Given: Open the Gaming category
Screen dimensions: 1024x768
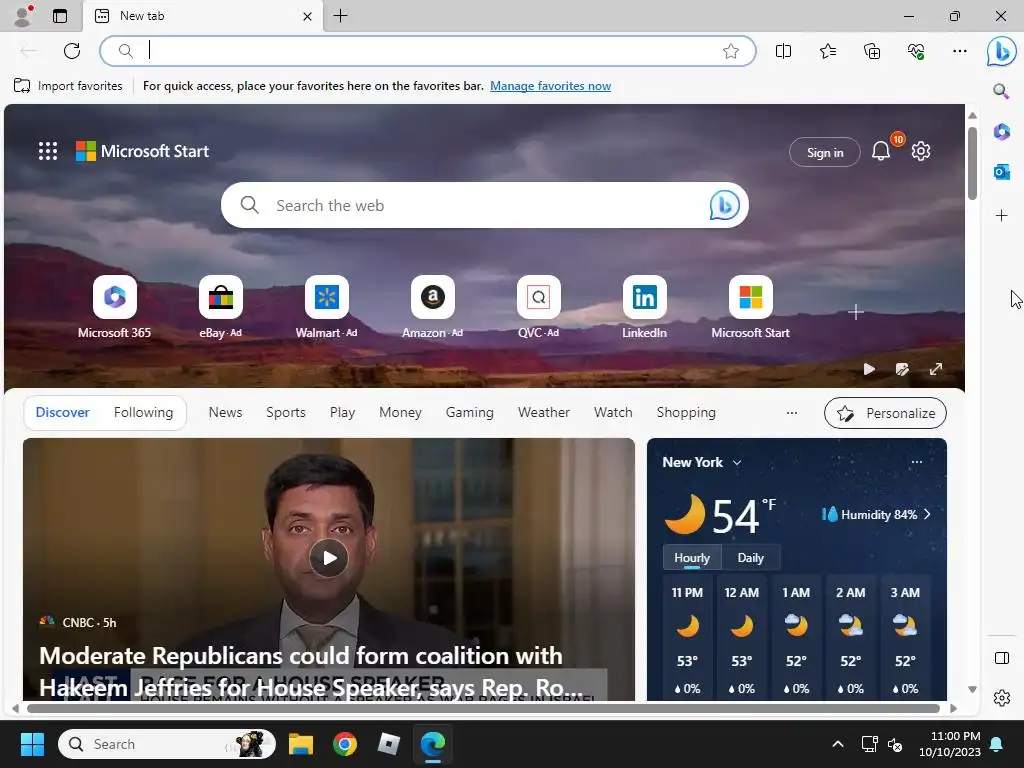Looking at the screenshot, I should (470, 412).
